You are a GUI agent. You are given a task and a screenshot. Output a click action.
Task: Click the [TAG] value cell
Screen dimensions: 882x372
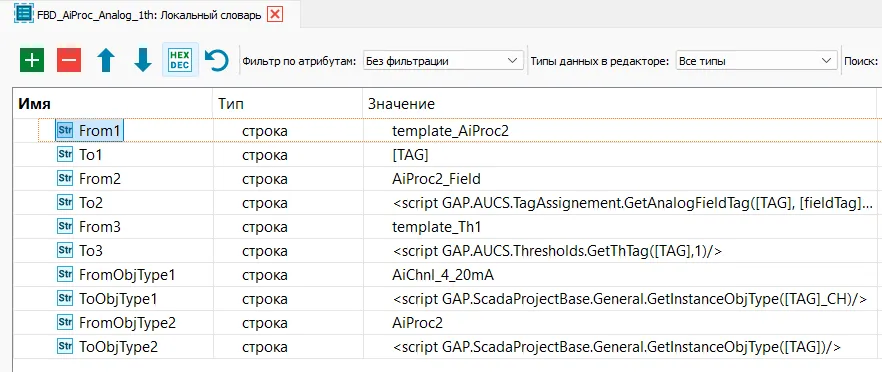click(410, 155)
